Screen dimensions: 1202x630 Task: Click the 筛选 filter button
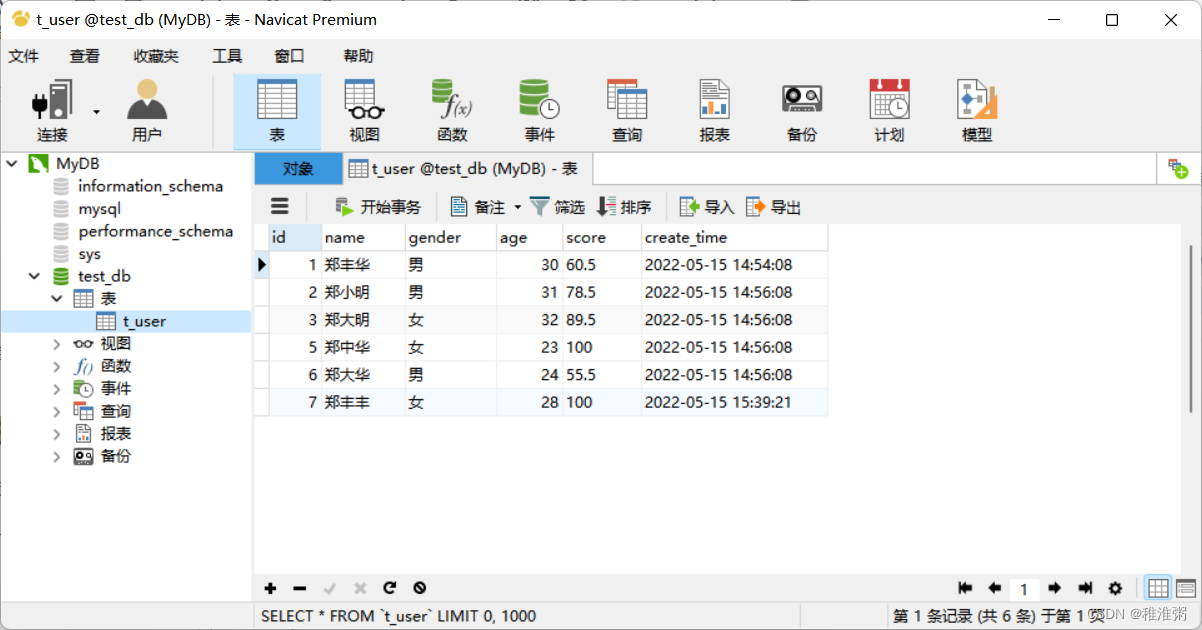(x=557, y=208)
